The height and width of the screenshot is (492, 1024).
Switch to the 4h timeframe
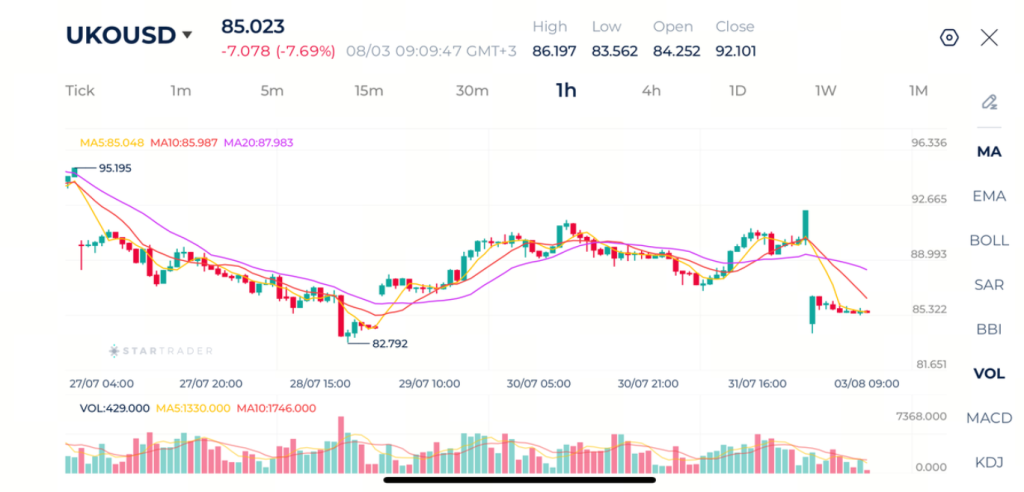[x=651, y=91]
